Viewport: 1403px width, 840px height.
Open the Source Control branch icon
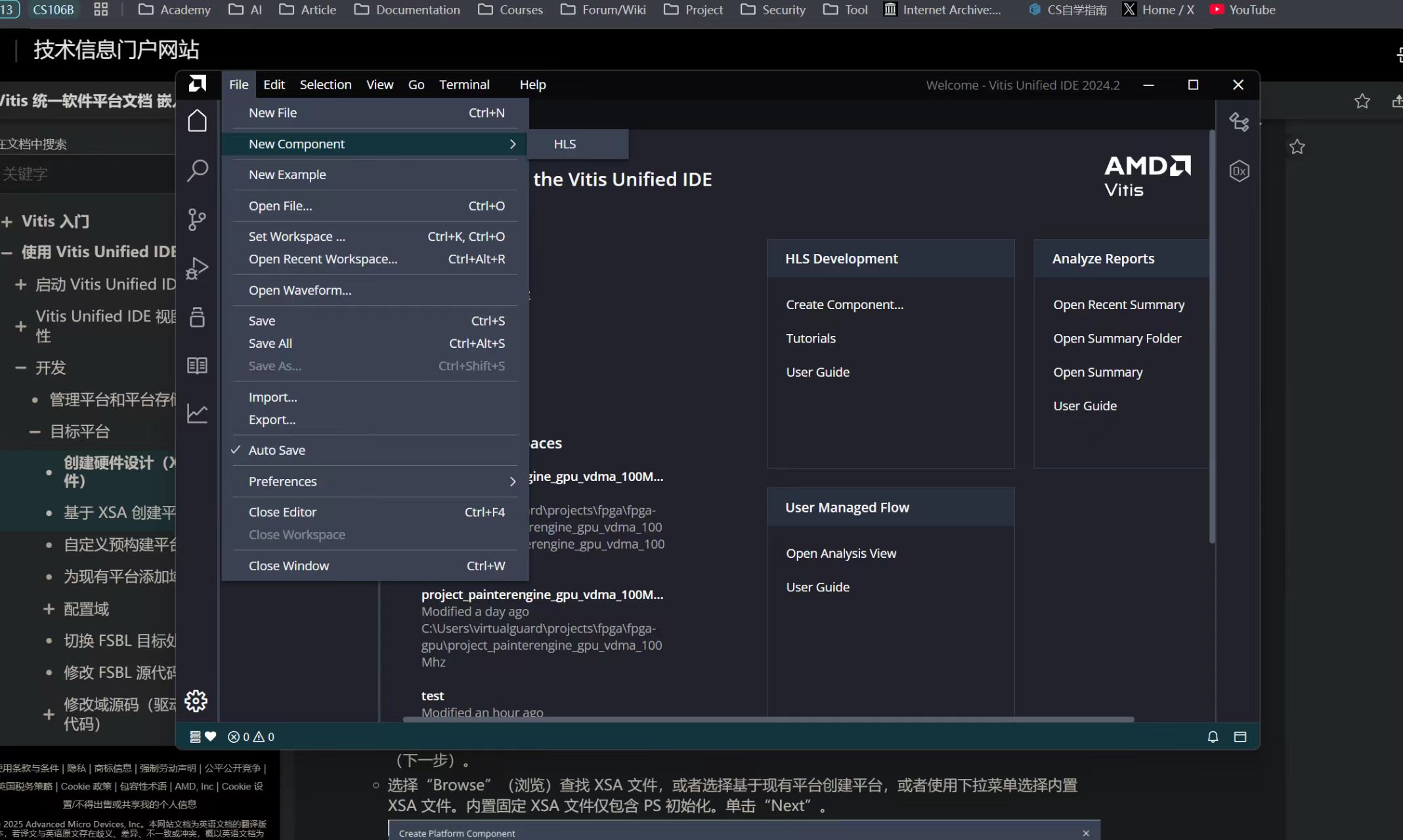197,219
